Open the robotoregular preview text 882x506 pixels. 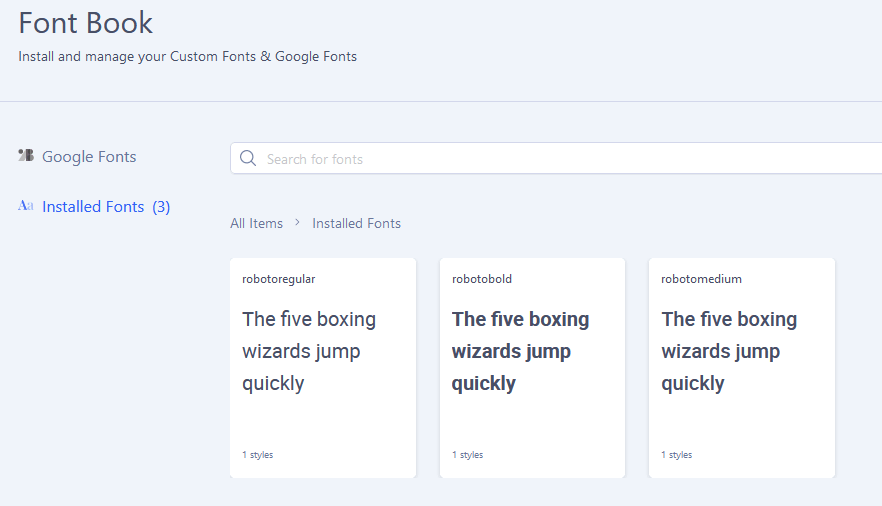(309, 351)
